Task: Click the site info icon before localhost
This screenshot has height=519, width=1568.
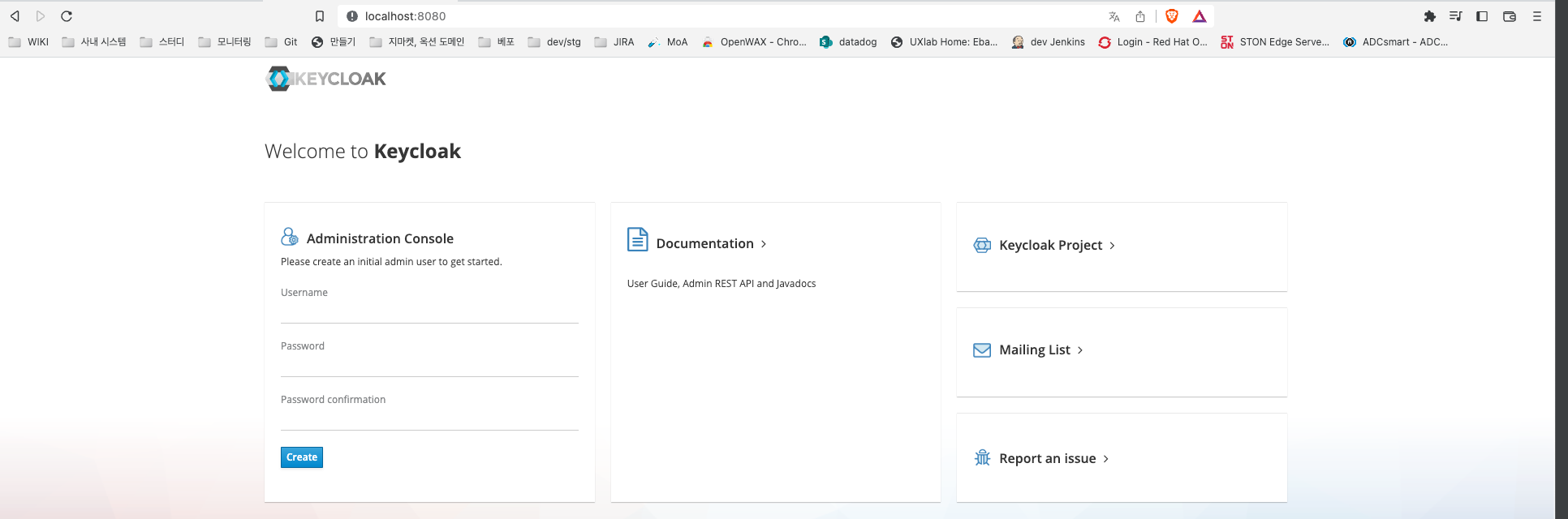Action: (352, 16)
